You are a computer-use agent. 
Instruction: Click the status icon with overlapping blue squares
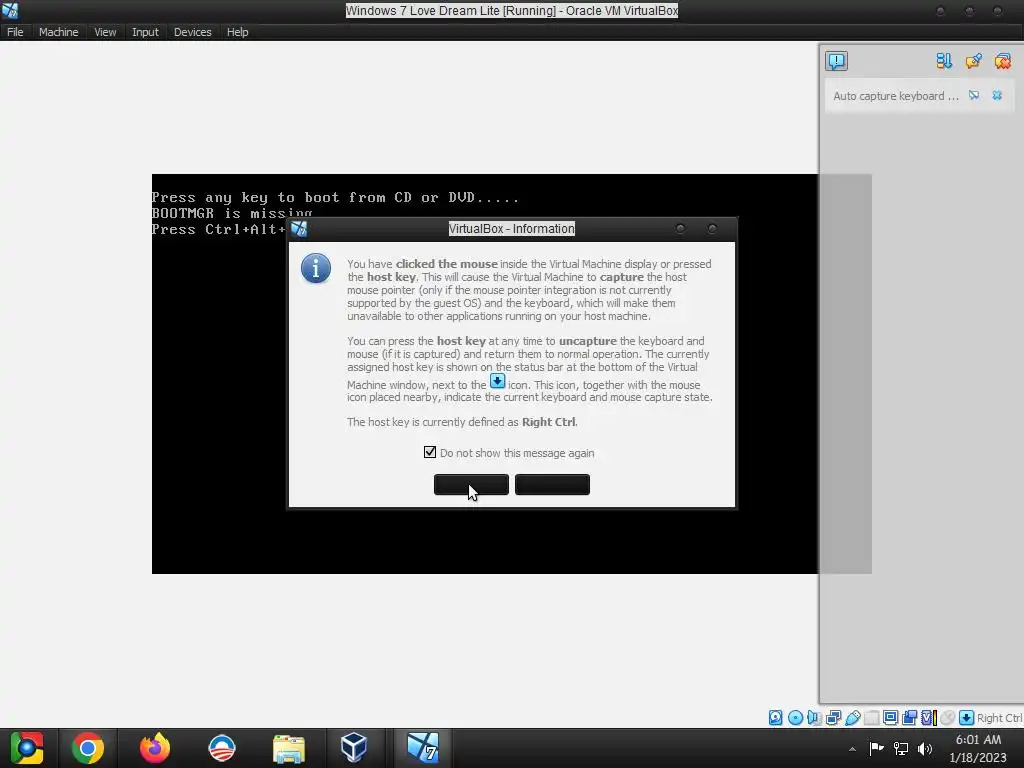(x=909, y=718)
